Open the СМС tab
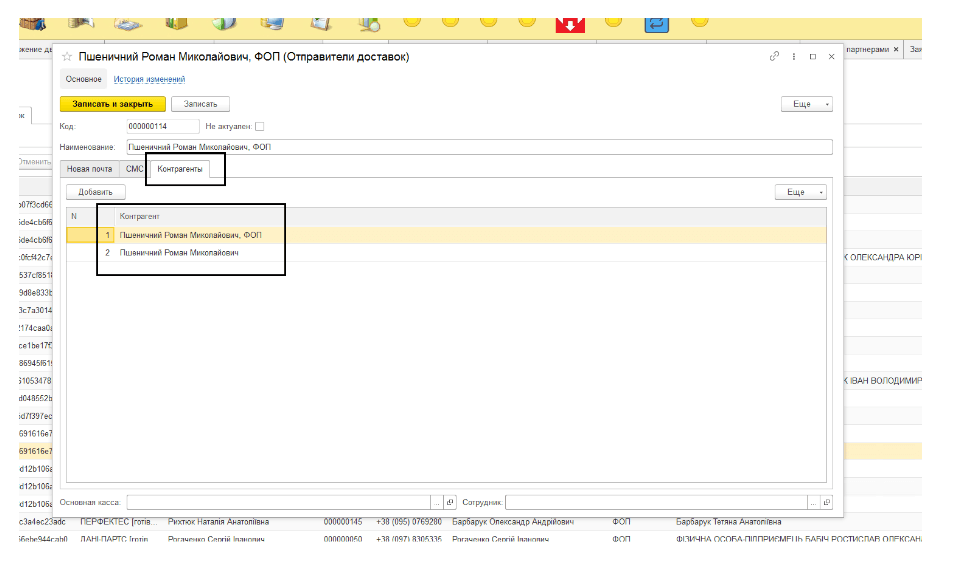The width and height of the screenshot is (972, 582). (x=134, y=169)
